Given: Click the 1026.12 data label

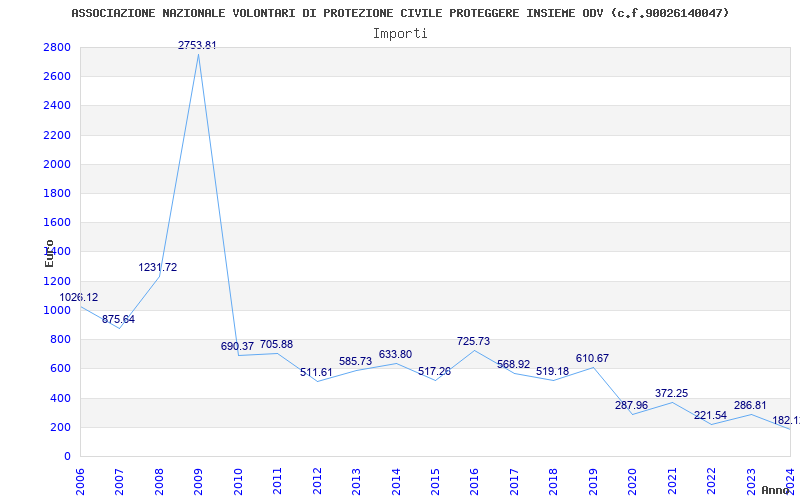Looking at the screenshot, I should coord(79,297).
